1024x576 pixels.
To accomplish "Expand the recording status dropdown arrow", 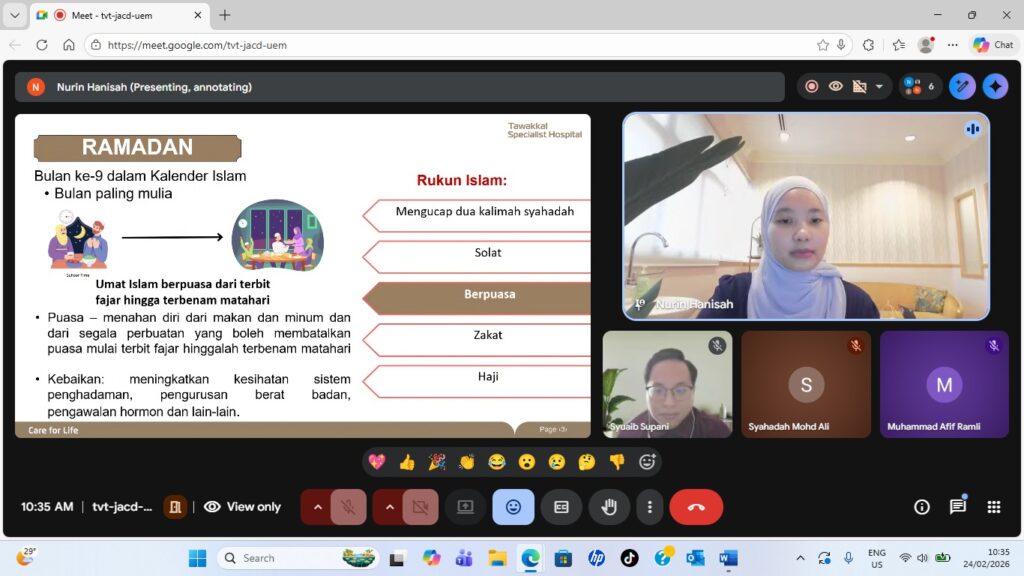I will (879, 87).
